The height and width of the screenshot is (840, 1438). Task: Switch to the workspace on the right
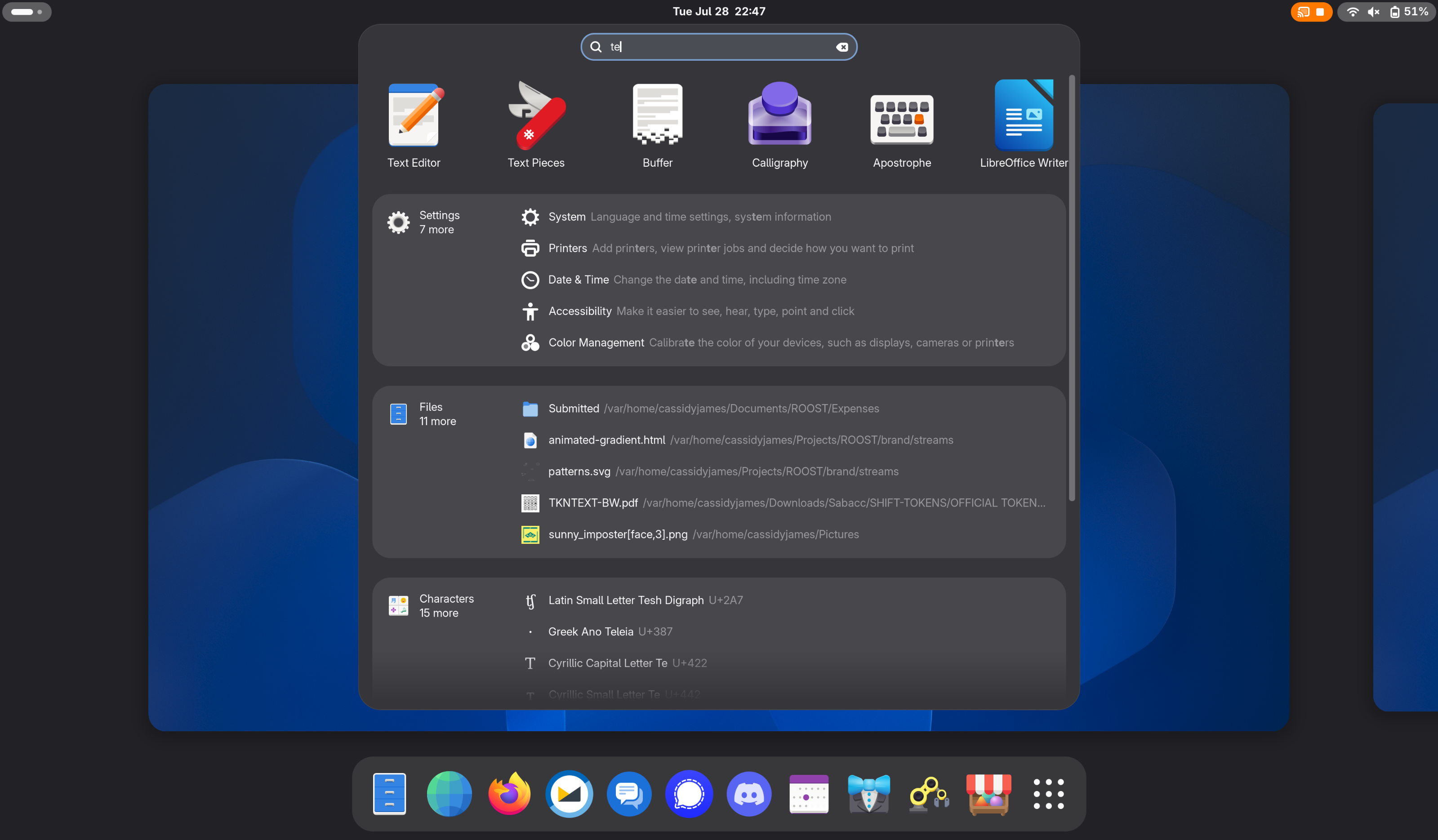pyautogui.click(x=1405, y=407)
